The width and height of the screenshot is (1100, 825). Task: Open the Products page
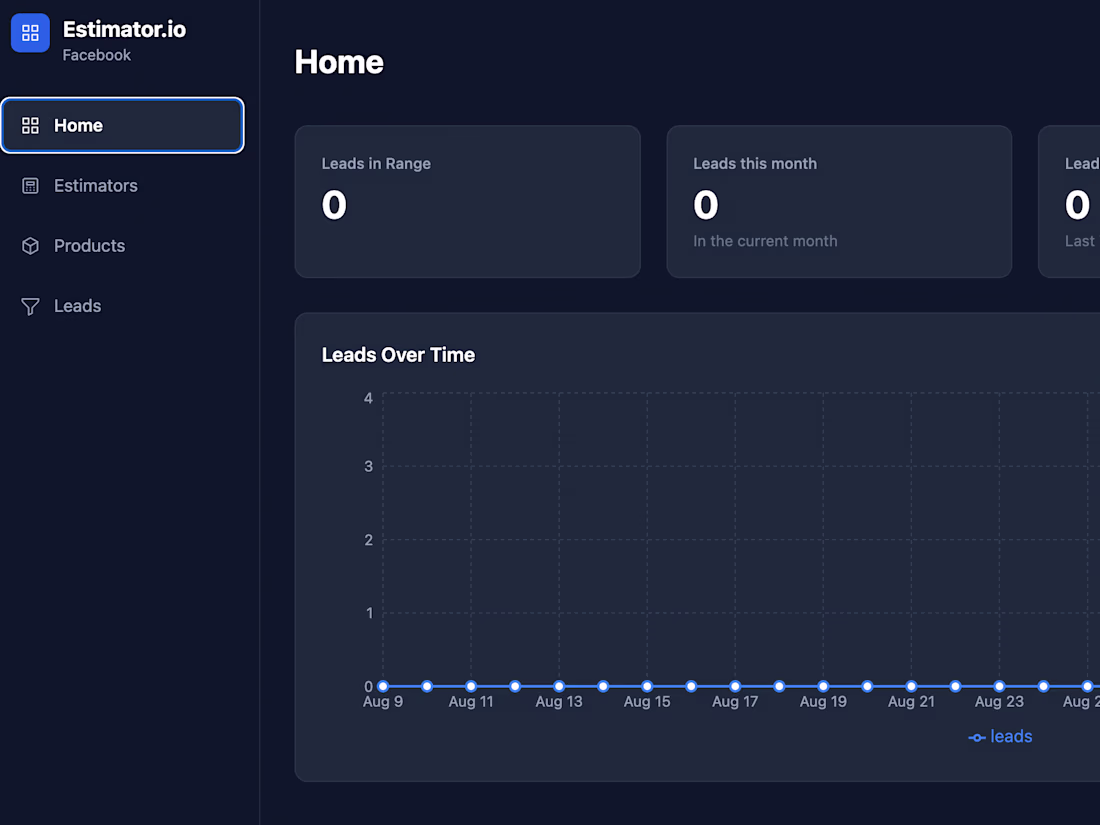(88, 245)
